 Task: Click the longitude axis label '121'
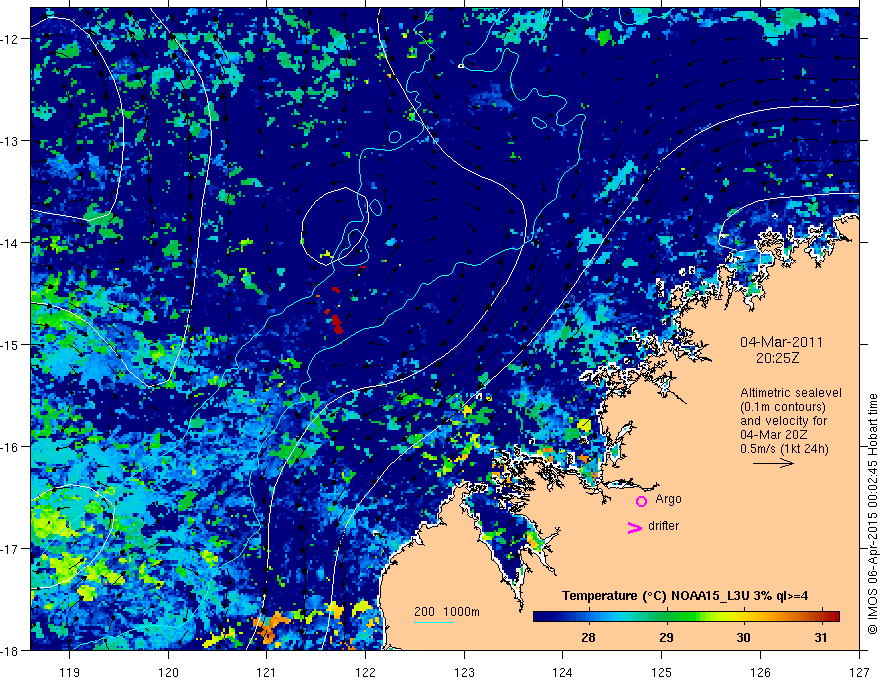[267, 672]
